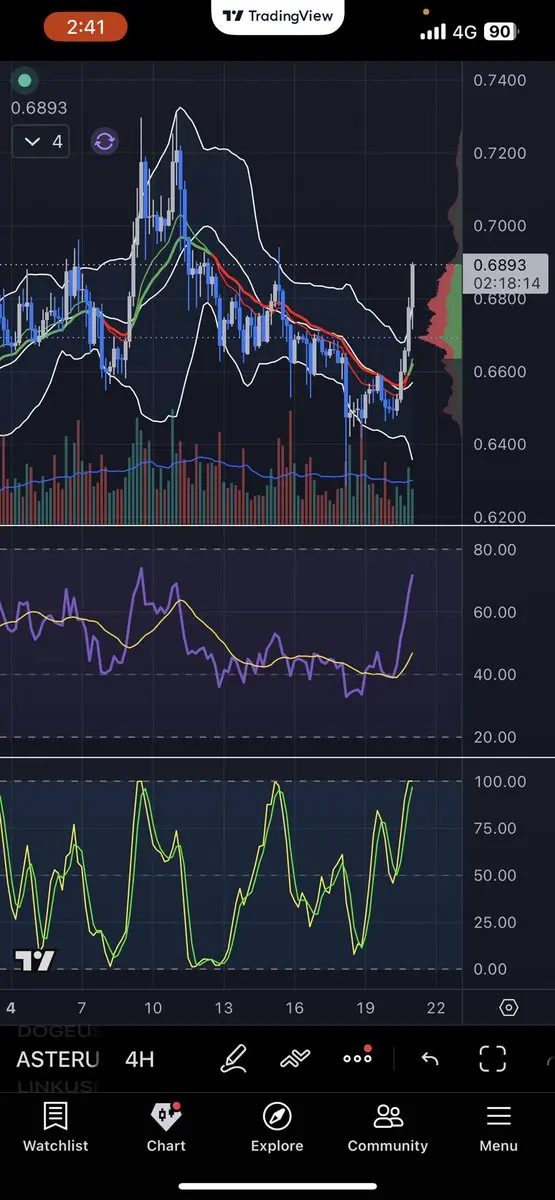Expand the collapsed indicator legend showing 4
This screenshot has width=555, height=1200.
click(x=43, y=142)
